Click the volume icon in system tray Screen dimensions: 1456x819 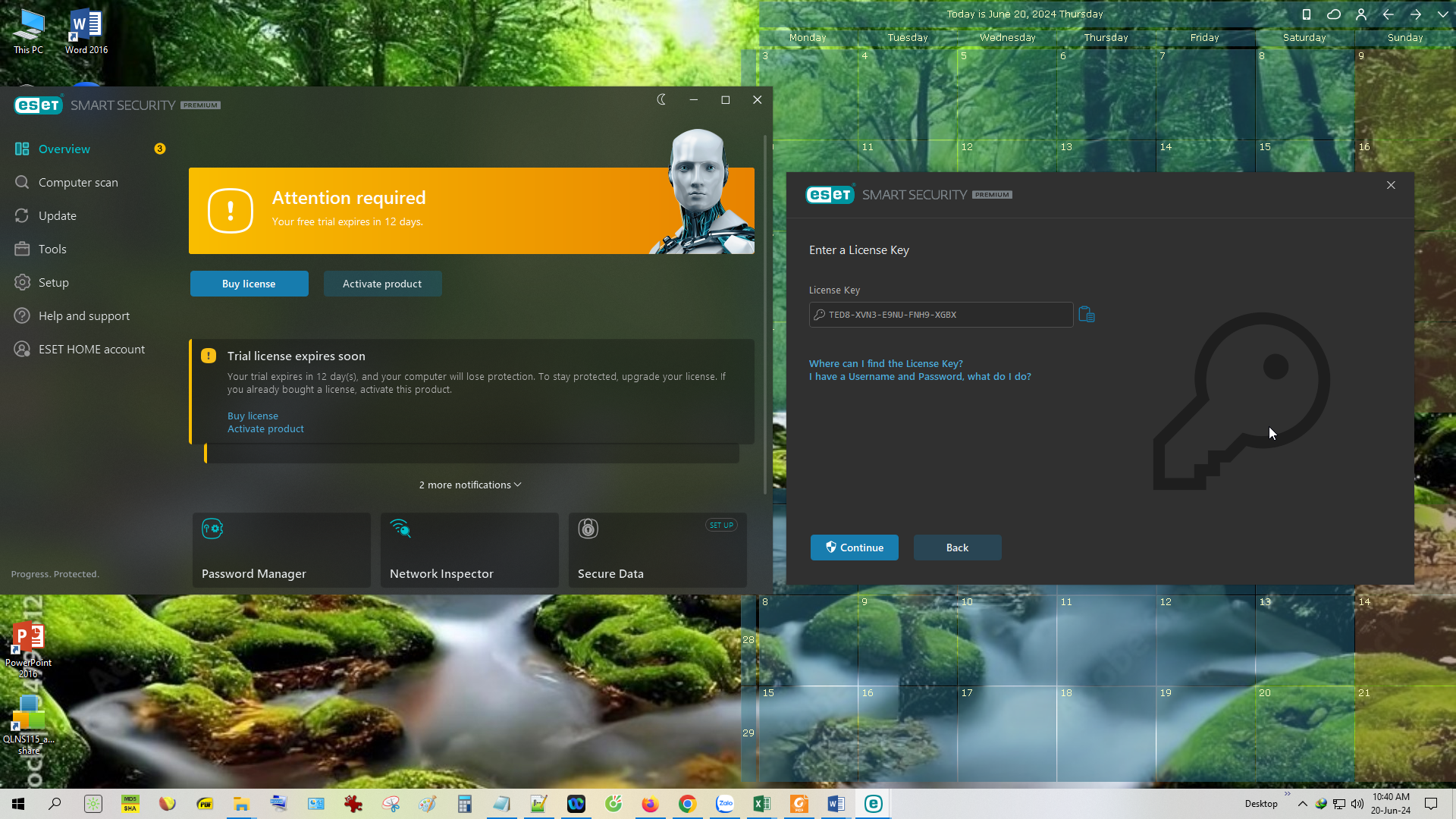click(1357, 804)
